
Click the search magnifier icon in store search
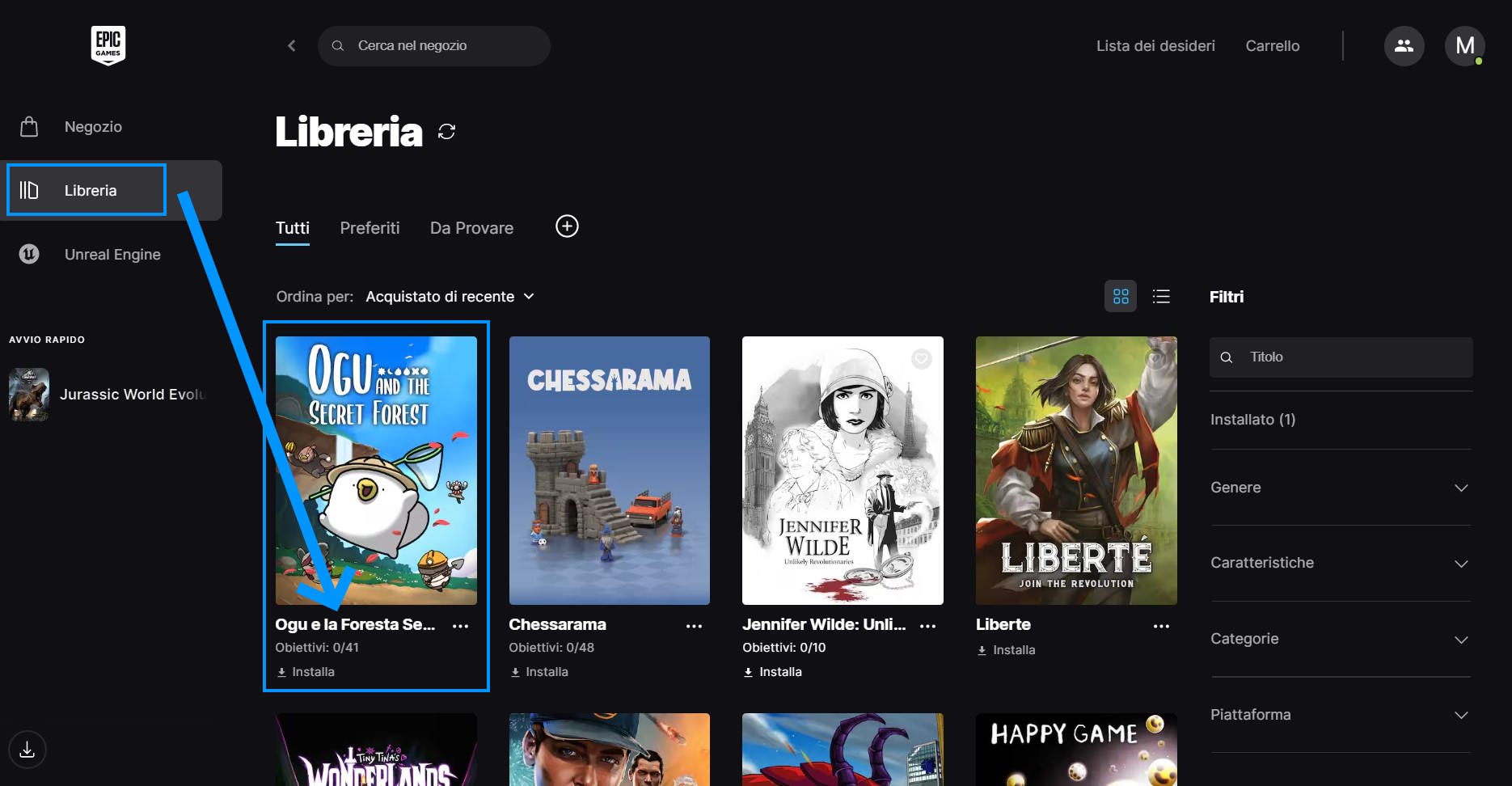(x=338, y=46)
